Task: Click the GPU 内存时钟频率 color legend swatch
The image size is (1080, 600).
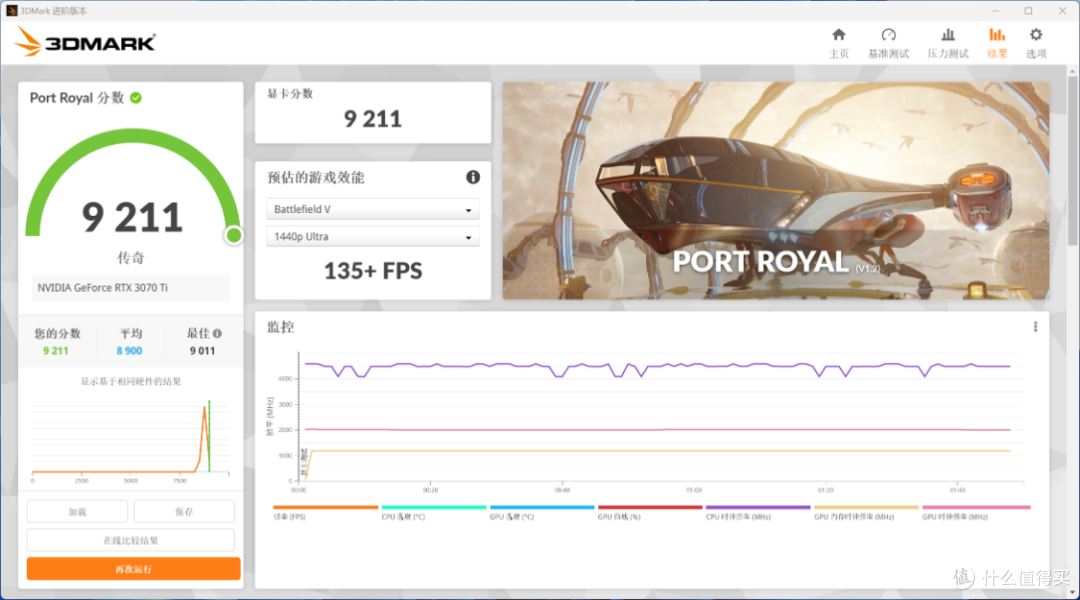Action: coord(866,508)
